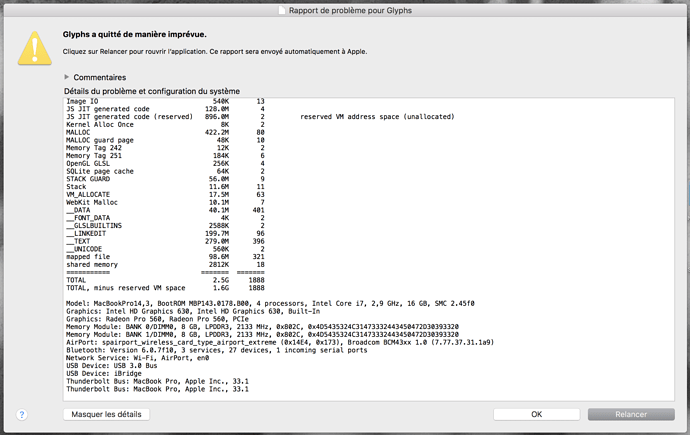Click the 'Network Service: Wi-Fi' line
690x435 pixels.
(138, 358)
